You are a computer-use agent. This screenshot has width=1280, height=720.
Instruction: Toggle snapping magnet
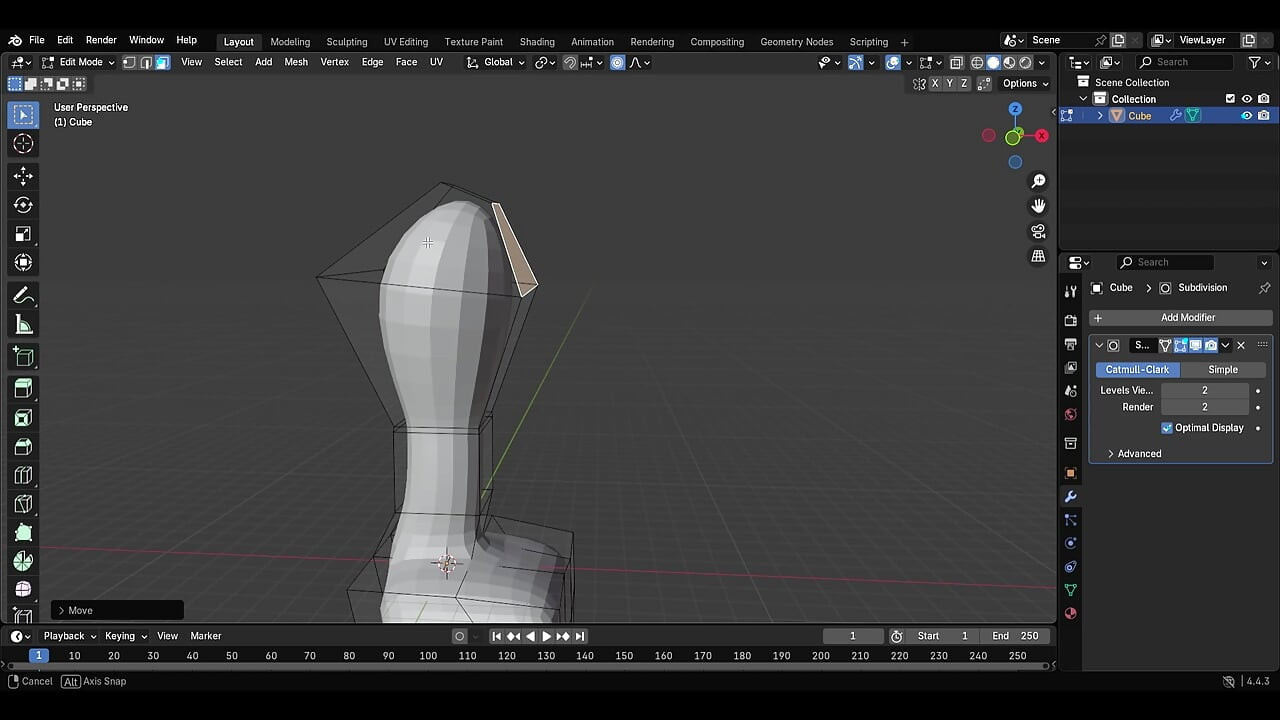pyautogui.click(x=570, y=62)
